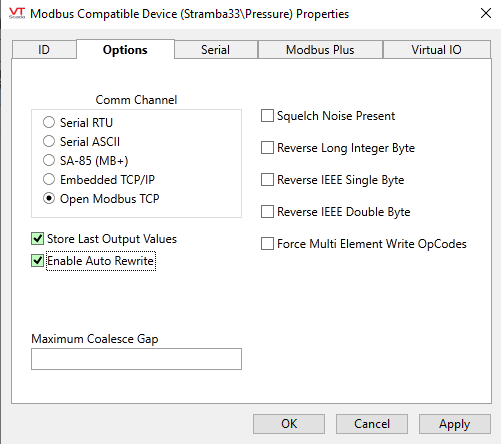
Task: Switch to the ID tab
Action: pos(44,50)
